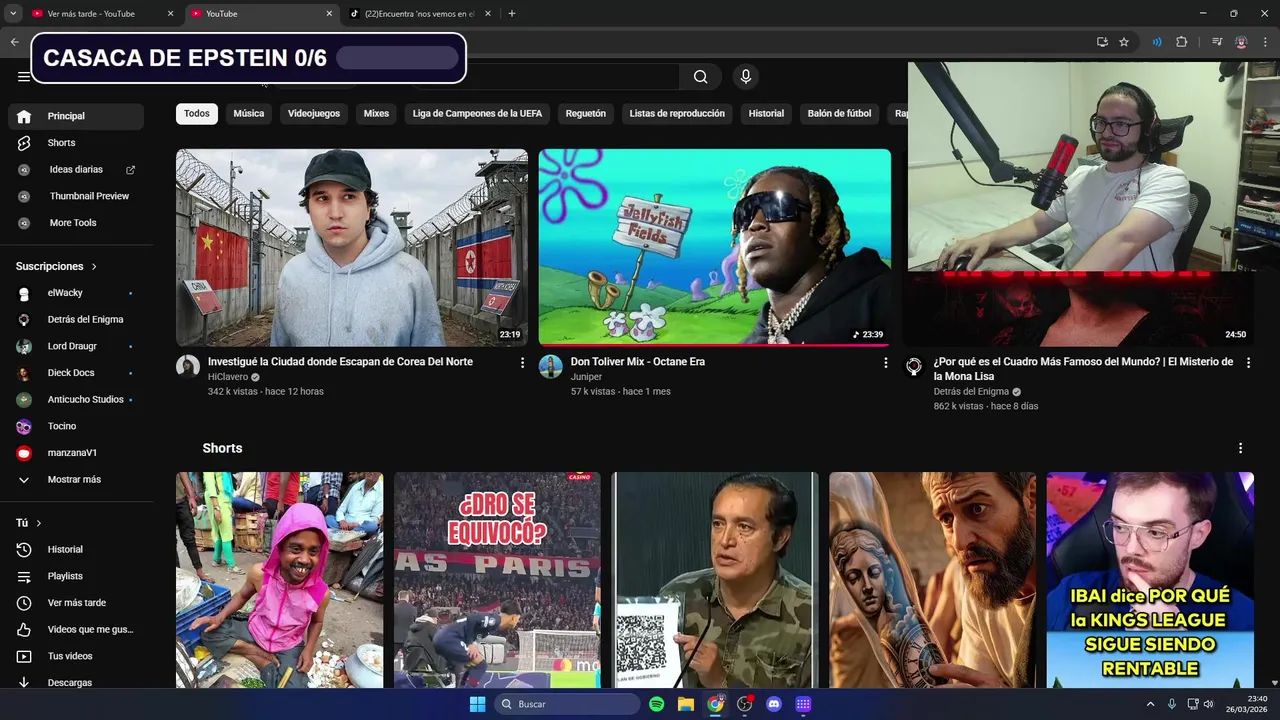Open Historial in sidebar
The image size is (1280, 720).
pos(76,549)
